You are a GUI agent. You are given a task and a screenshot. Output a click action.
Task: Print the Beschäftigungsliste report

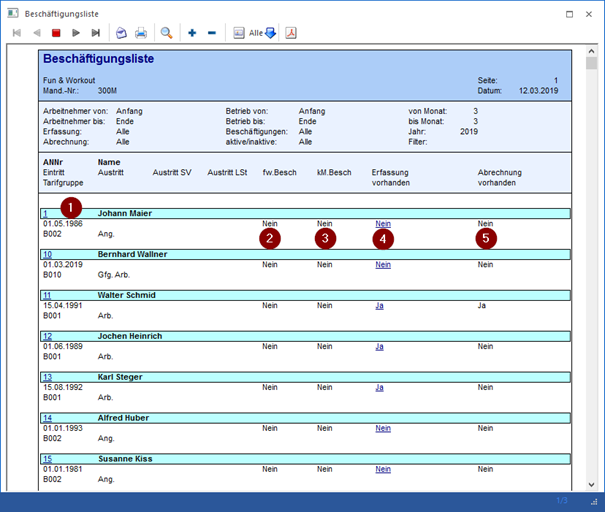tap(141, 33)
